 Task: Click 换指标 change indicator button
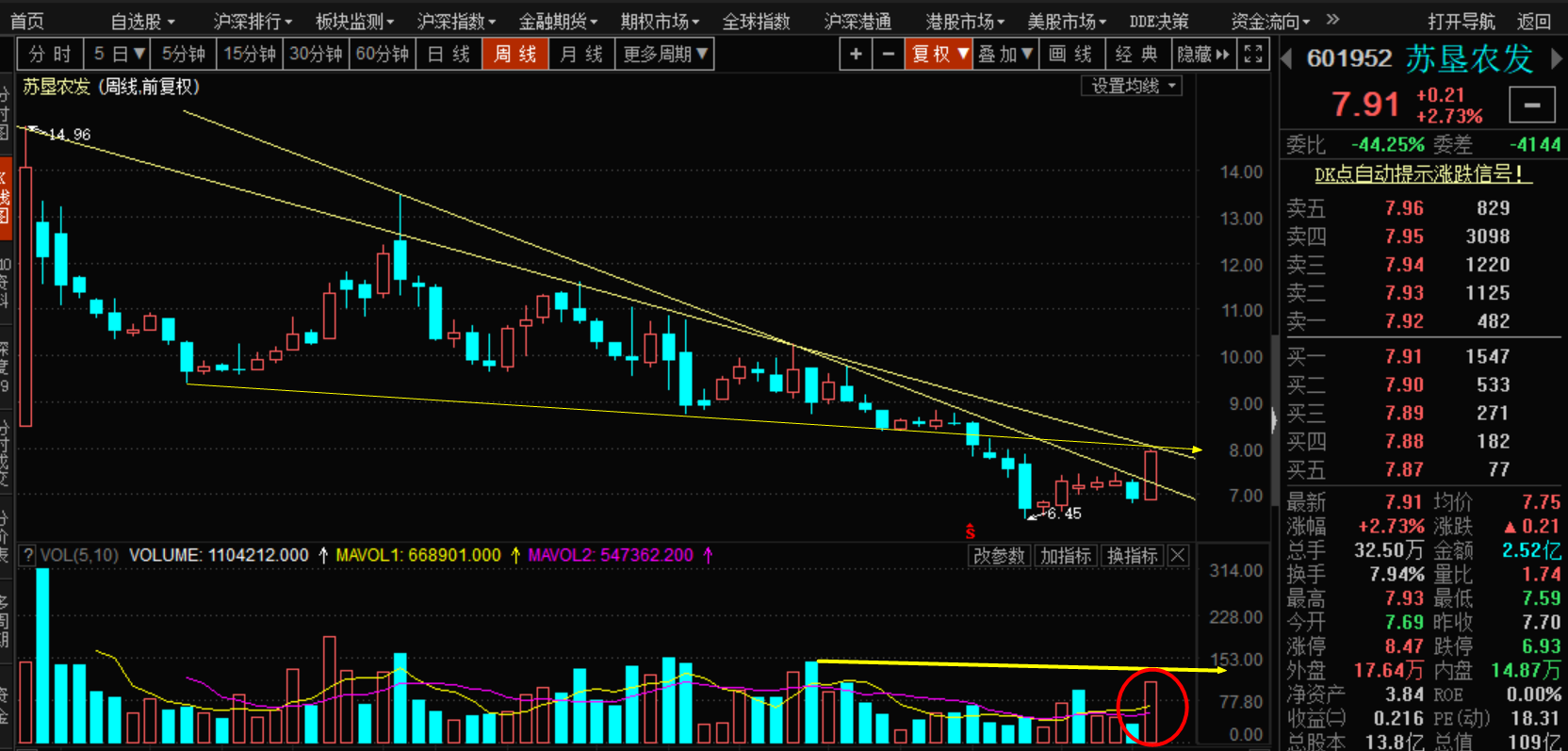1133,556
